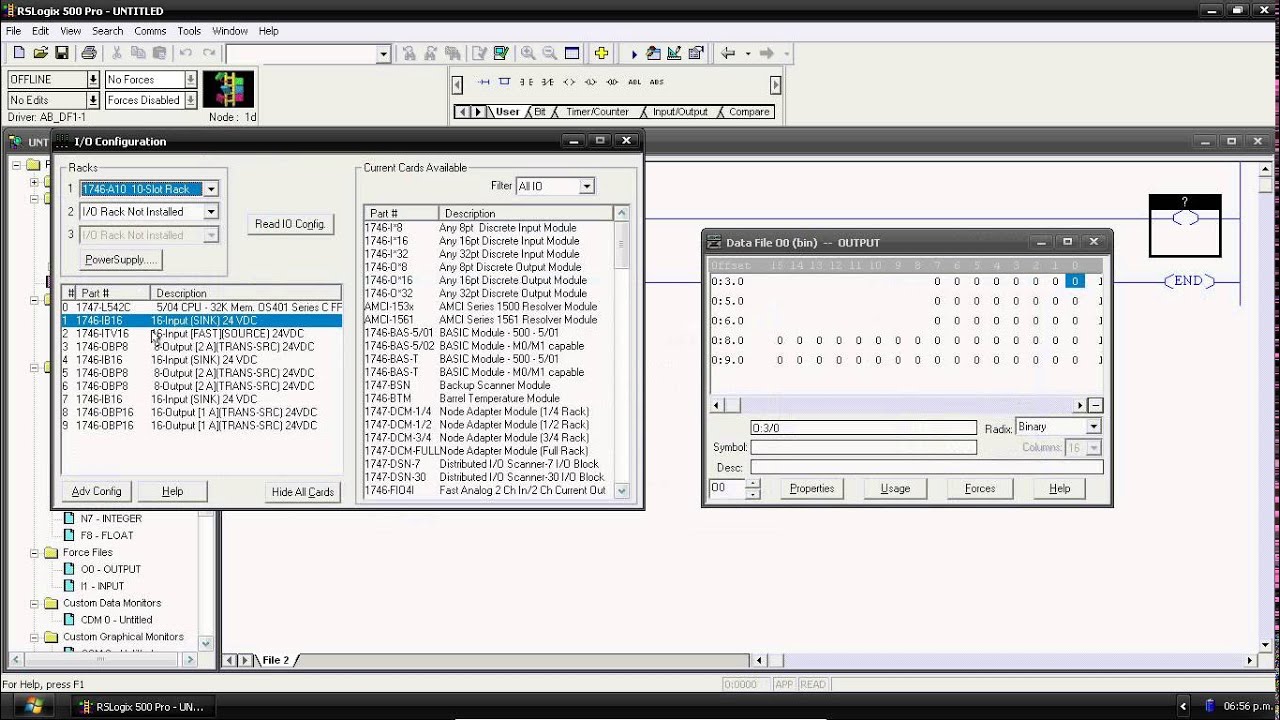This screenshot has height=720, width=1280.
Task: Click the Undo arrow icon
Action: (186, 53)
